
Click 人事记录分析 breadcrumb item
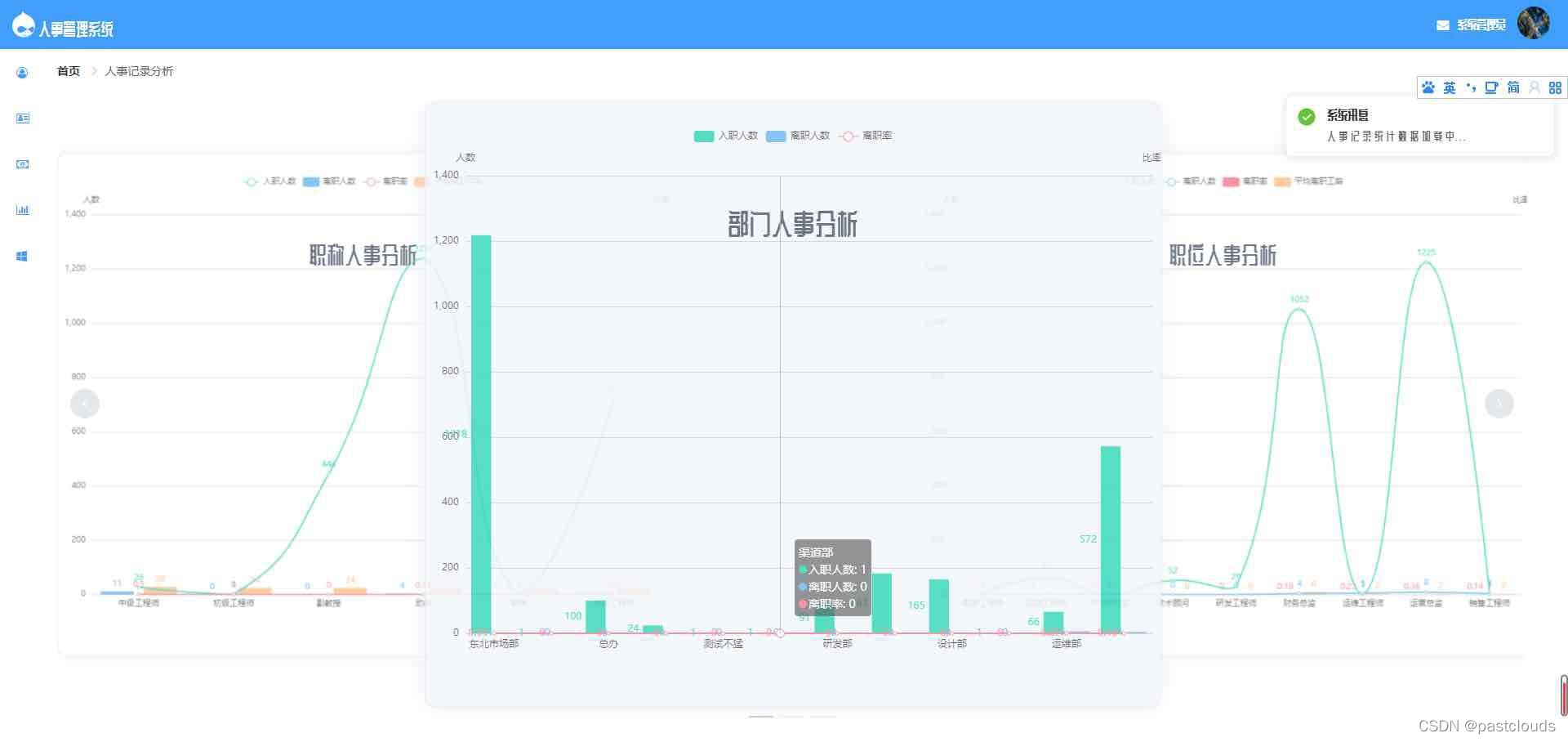pos(139,71)
